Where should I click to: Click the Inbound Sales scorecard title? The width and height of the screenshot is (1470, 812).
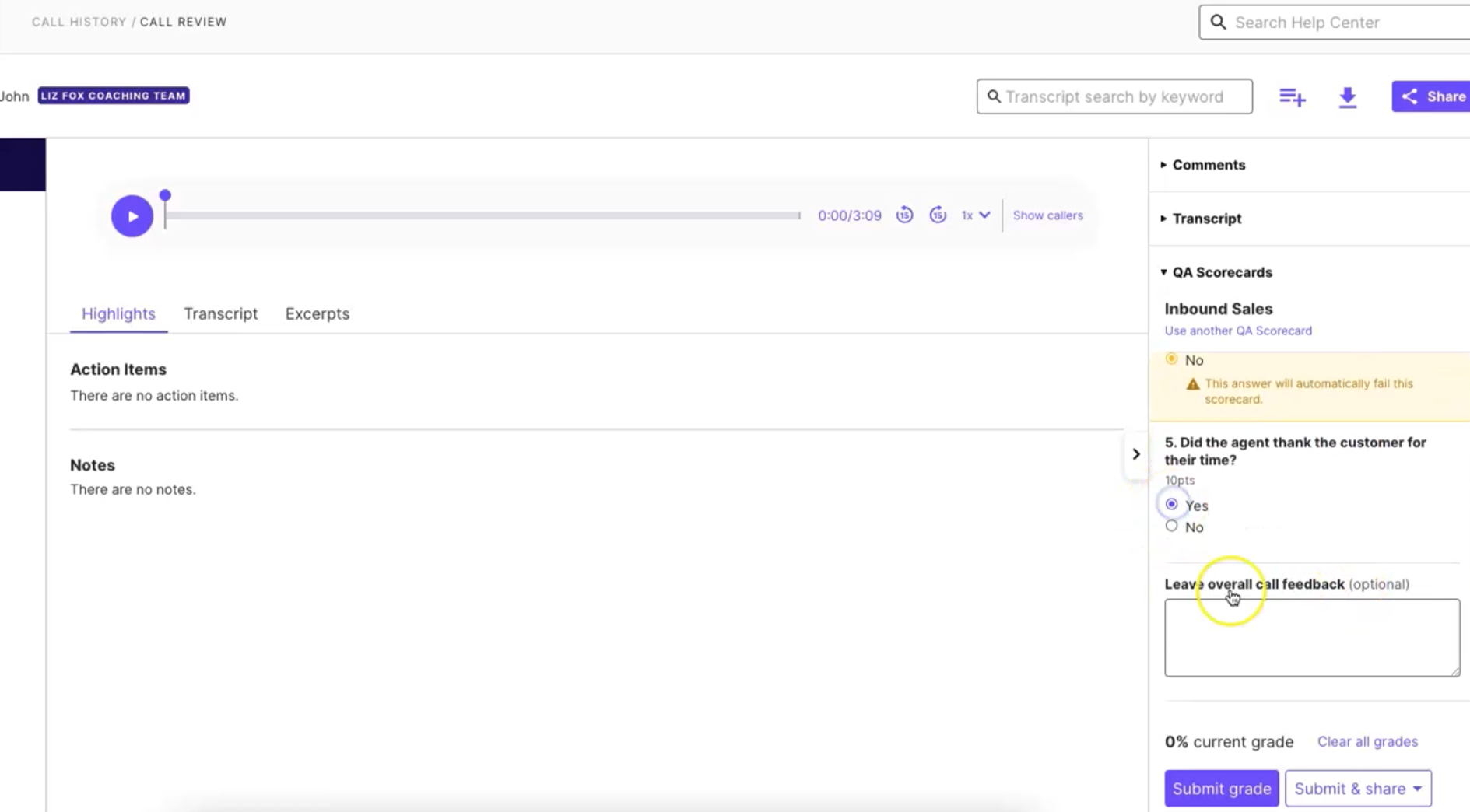click(1219, 309)
